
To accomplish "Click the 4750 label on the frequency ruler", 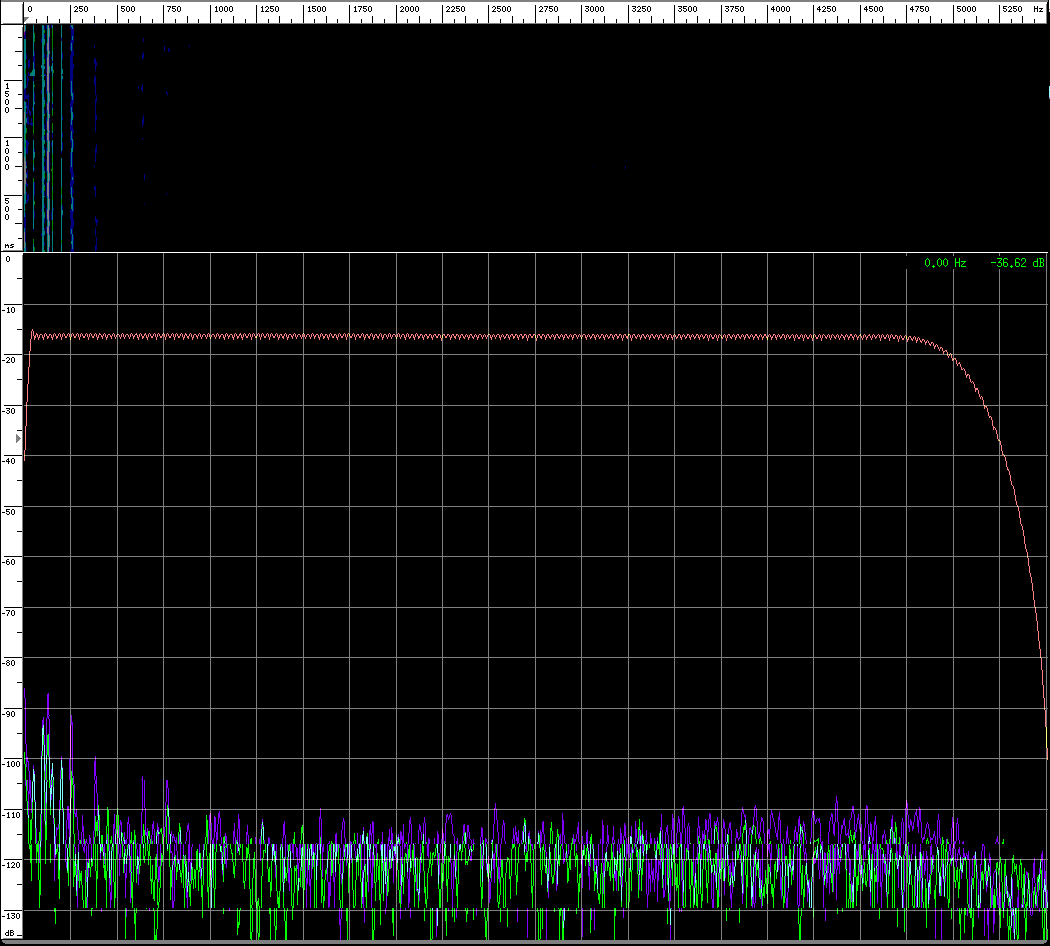I will point(919,9).
